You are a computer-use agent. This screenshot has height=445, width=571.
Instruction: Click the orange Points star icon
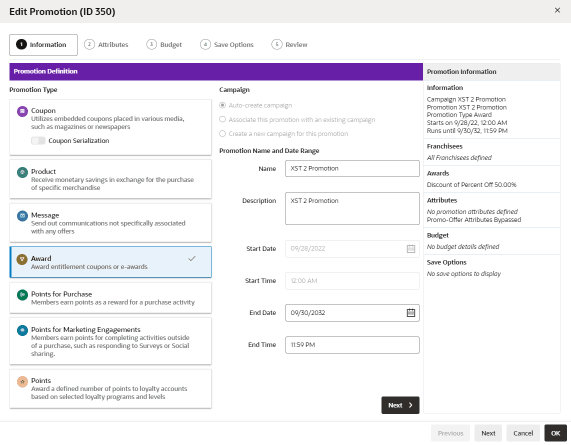(x=22, y=381)
